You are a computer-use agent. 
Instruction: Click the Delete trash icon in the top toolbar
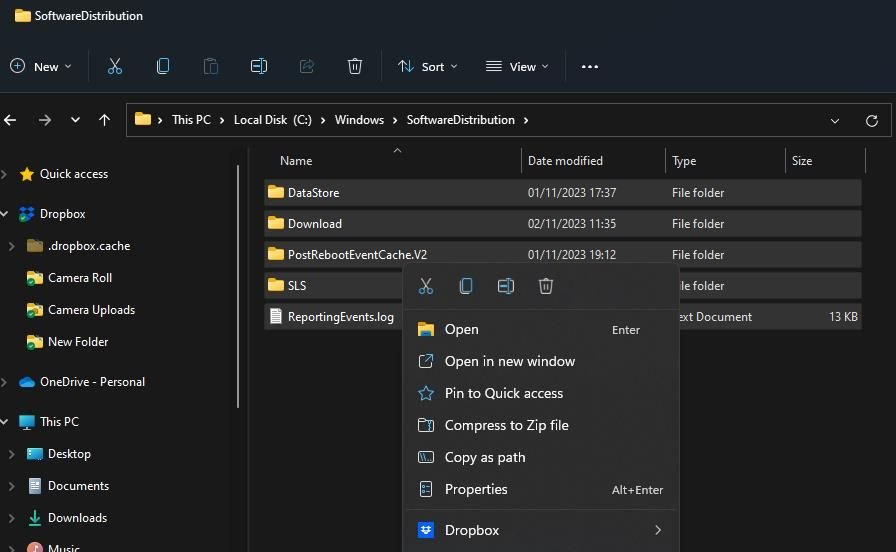[355, 66]
